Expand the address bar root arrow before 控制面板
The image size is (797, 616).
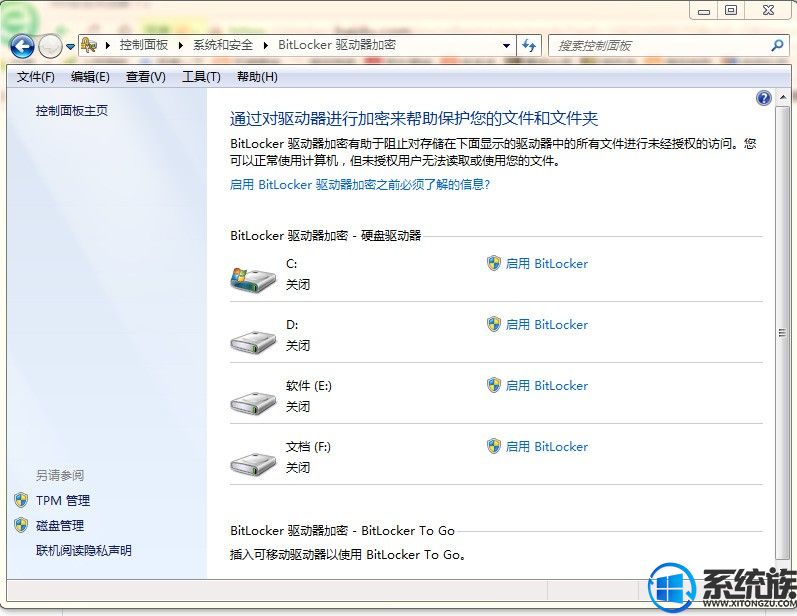[107, 45]
